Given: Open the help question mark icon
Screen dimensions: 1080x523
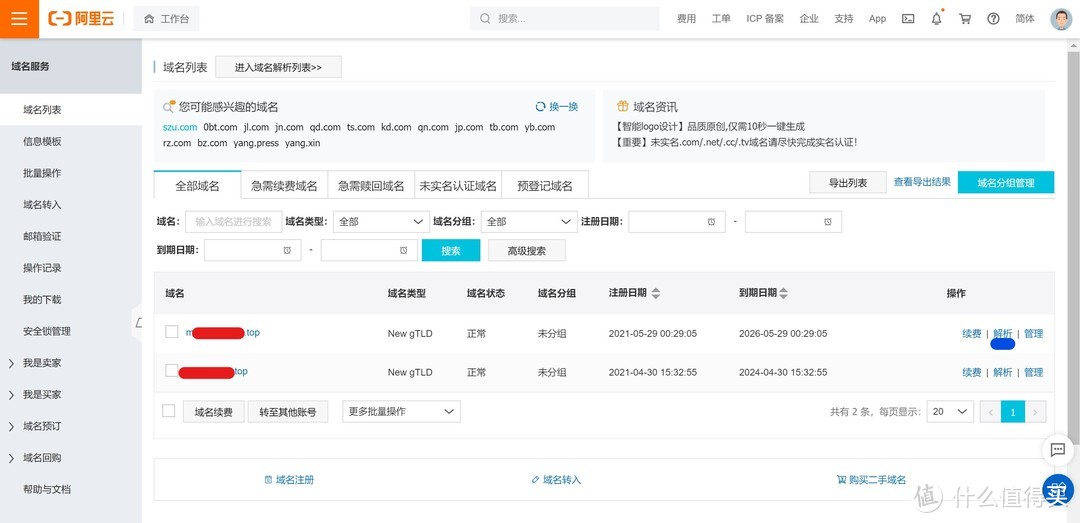Looking at the screenshot, I should [x=993, y=19].
